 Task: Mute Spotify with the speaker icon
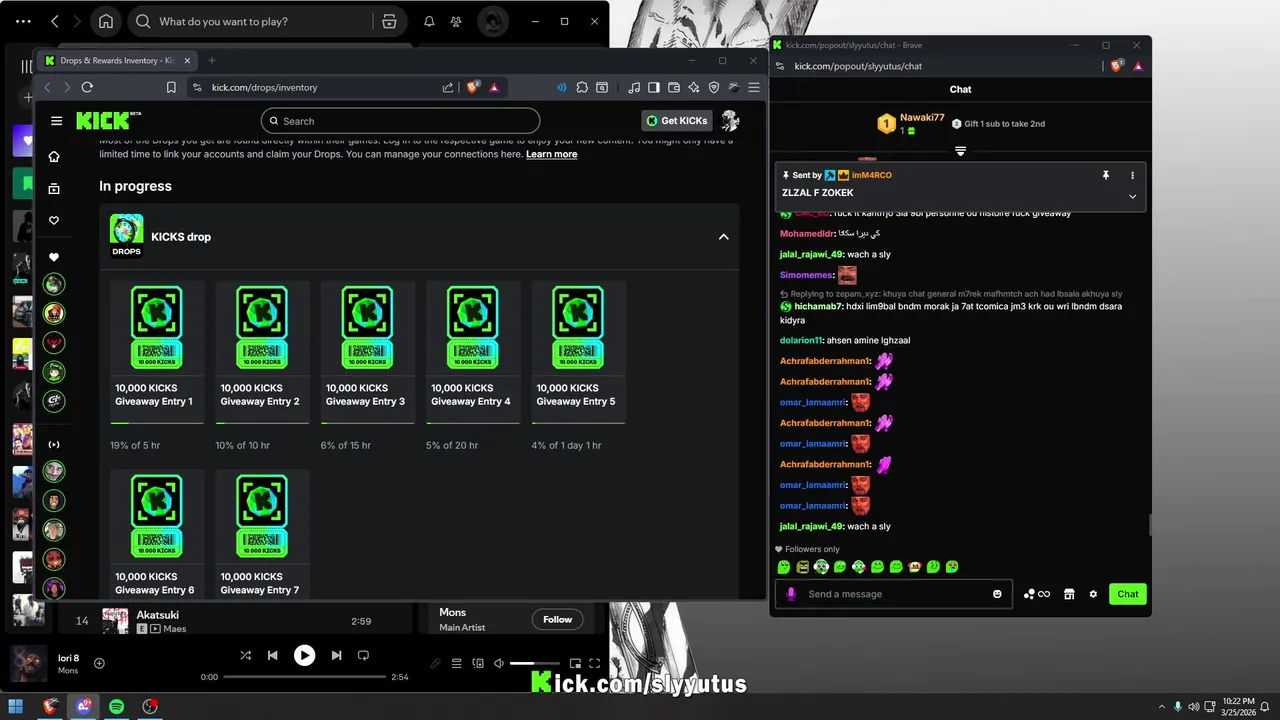497,663
